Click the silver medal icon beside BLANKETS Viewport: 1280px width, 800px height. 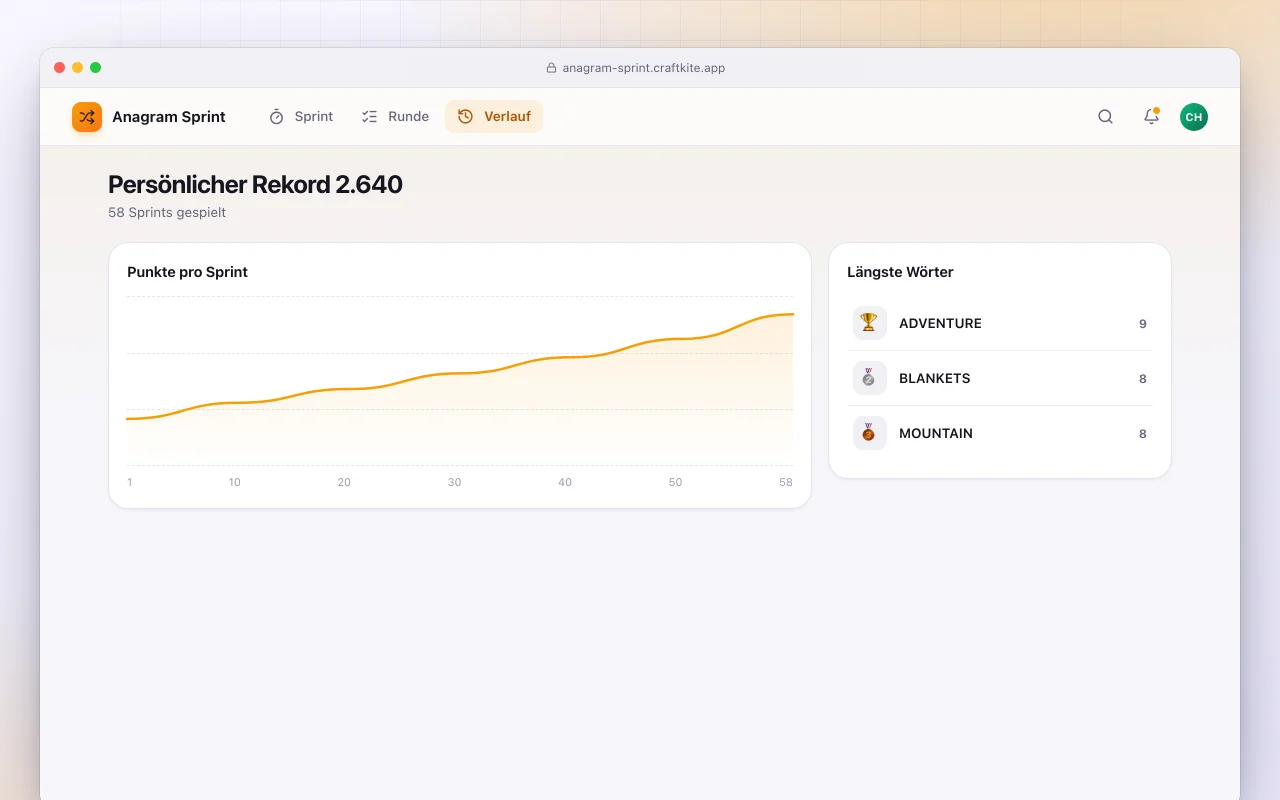coord(869,378)
